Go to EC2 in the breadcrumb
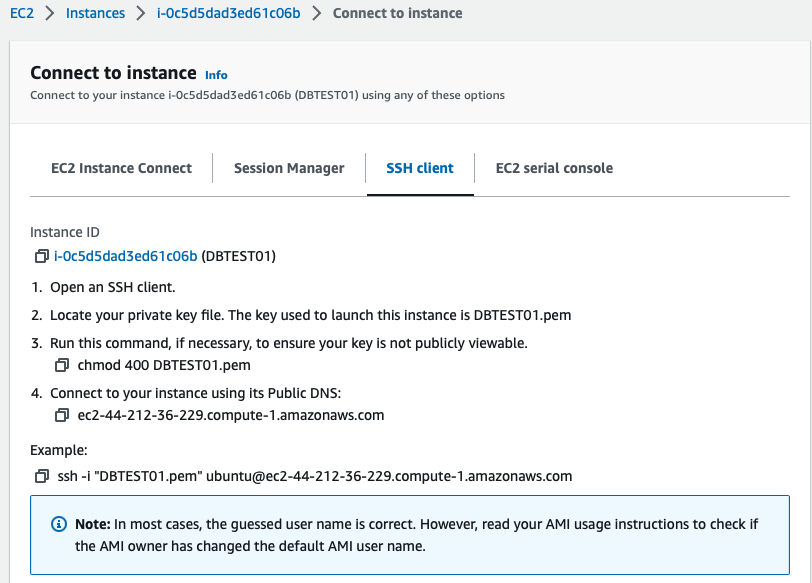Screen dimensions: 812x583 [x=22, y=13]
